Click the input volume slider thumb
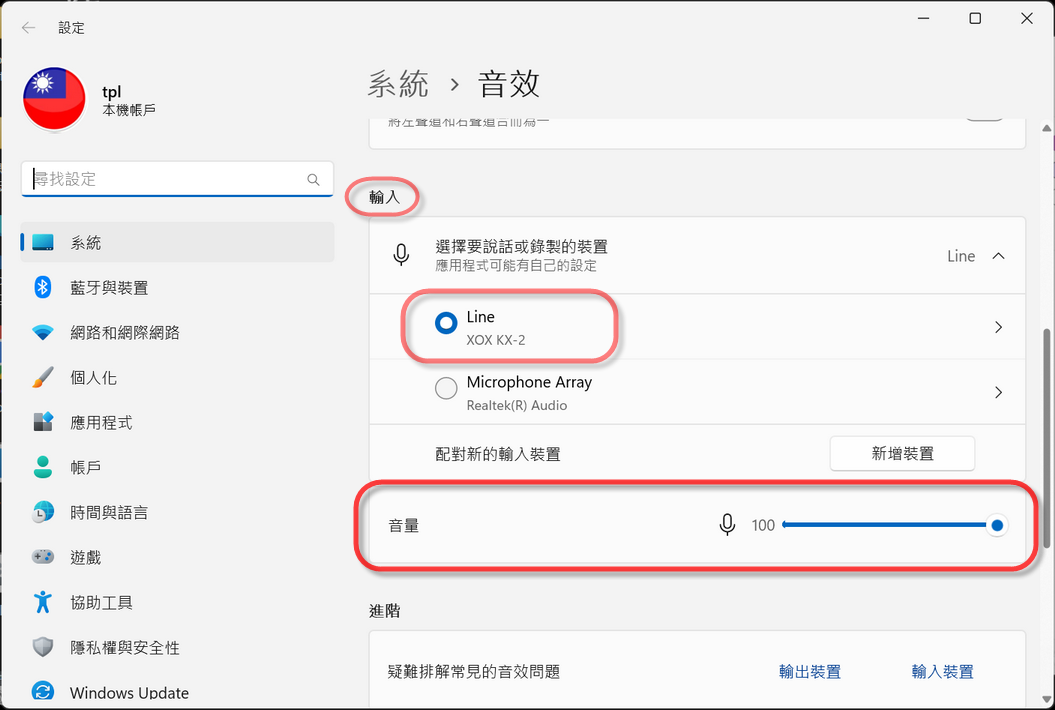 (996, 525)
